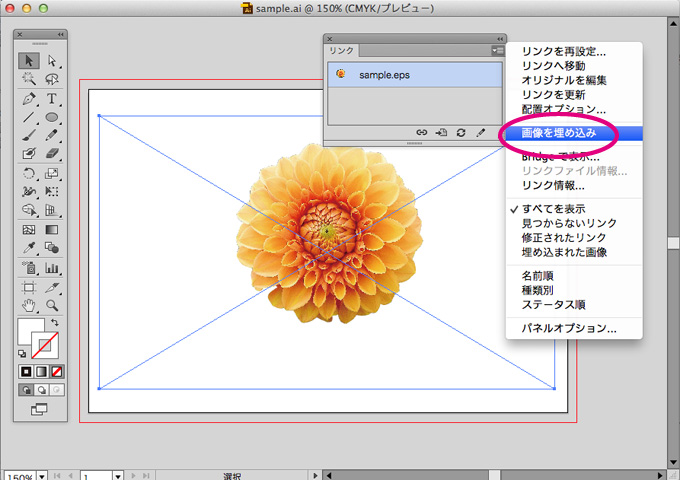Select the Pen tool
Viewport: 680px width, 480px height.
pyautogui.click(x=29, y=99)
